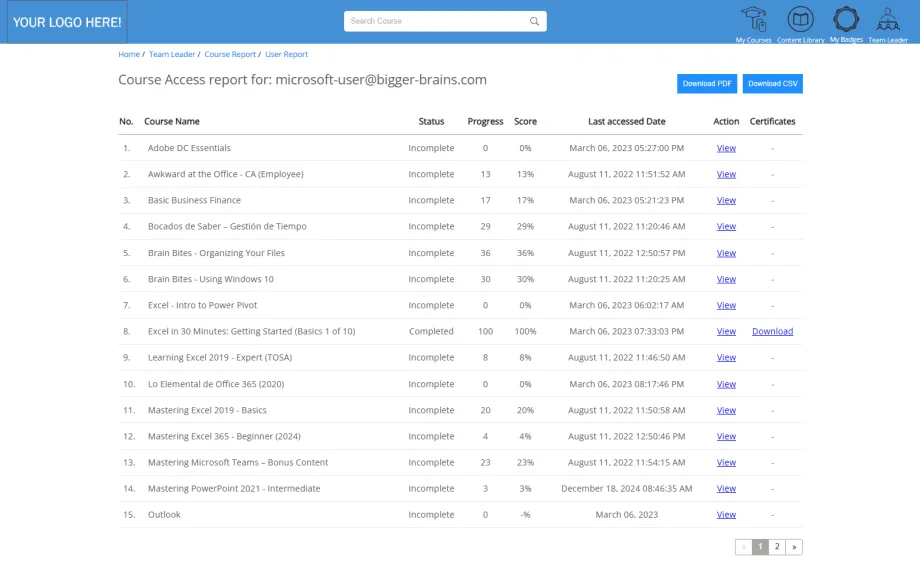Select 'Excel - Intro to Power Pivot' text
This screenshot has height=565, width=920.
tap(202, 305)
